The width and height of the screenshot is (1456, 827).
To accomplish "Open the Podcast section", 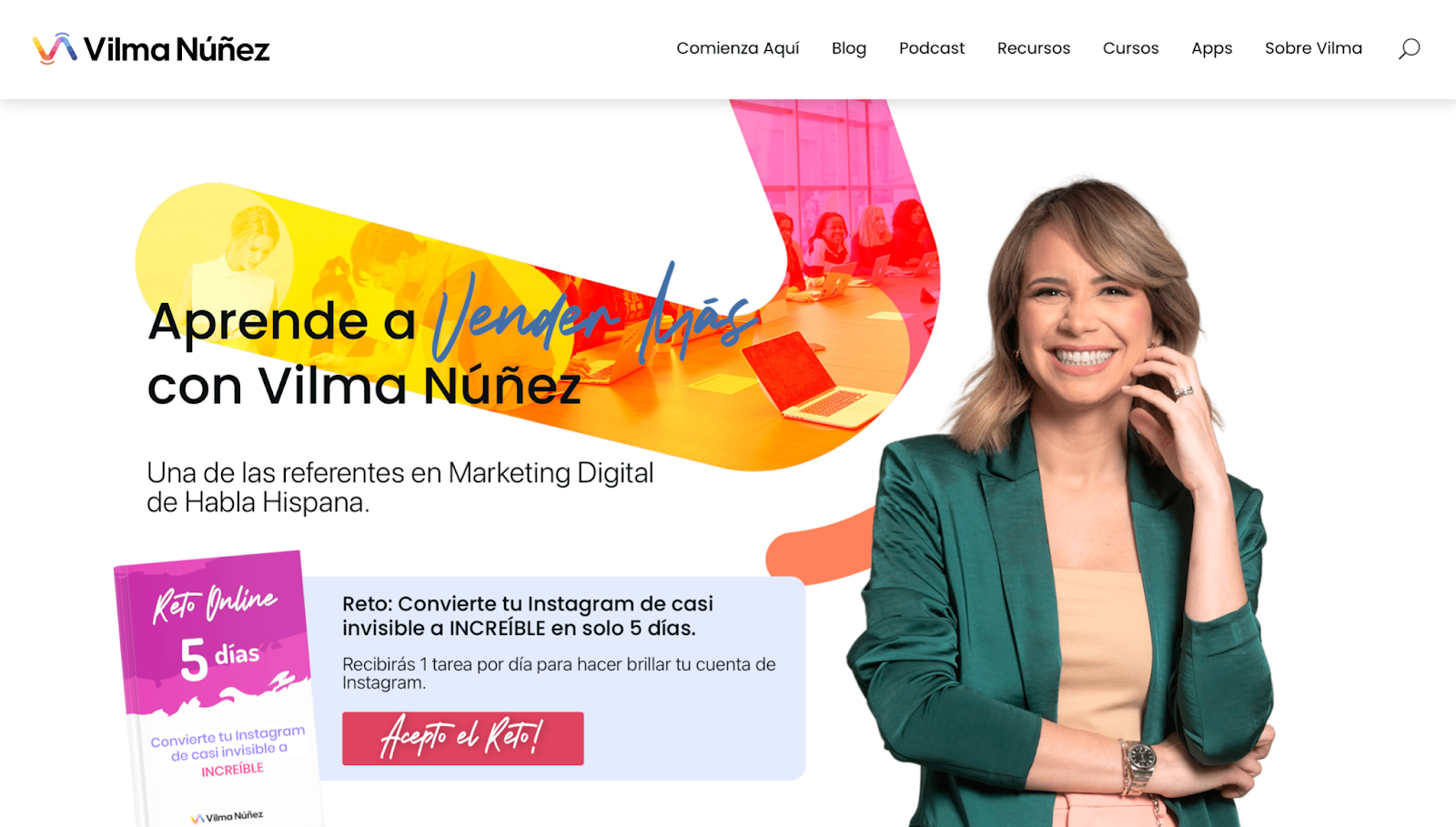I will click(932, 48).
